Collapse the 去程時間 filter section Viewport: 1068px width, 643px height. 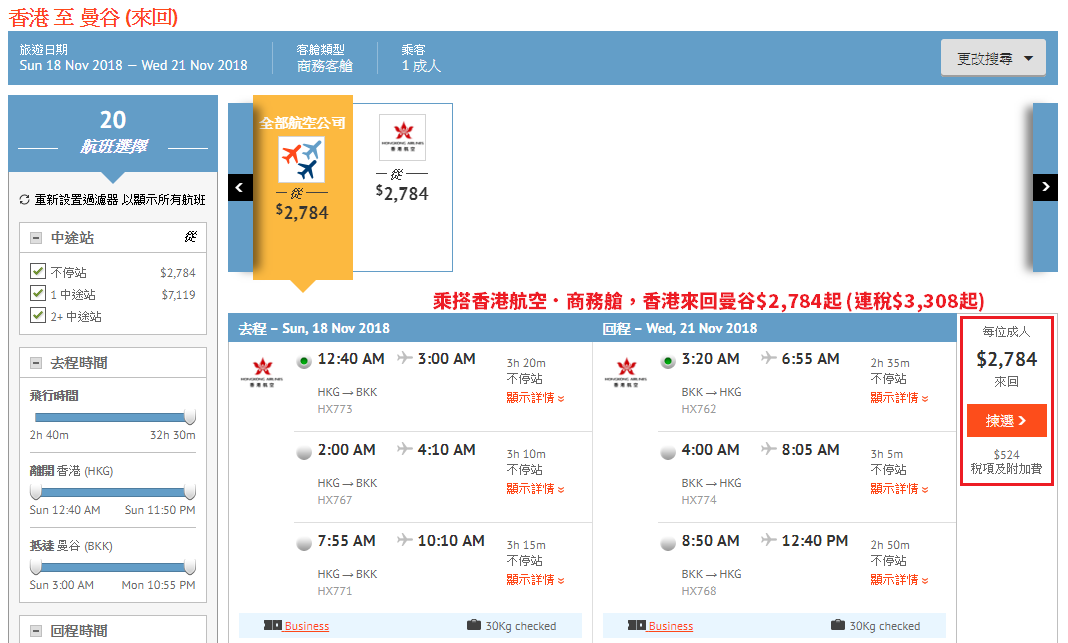(36, 363)
